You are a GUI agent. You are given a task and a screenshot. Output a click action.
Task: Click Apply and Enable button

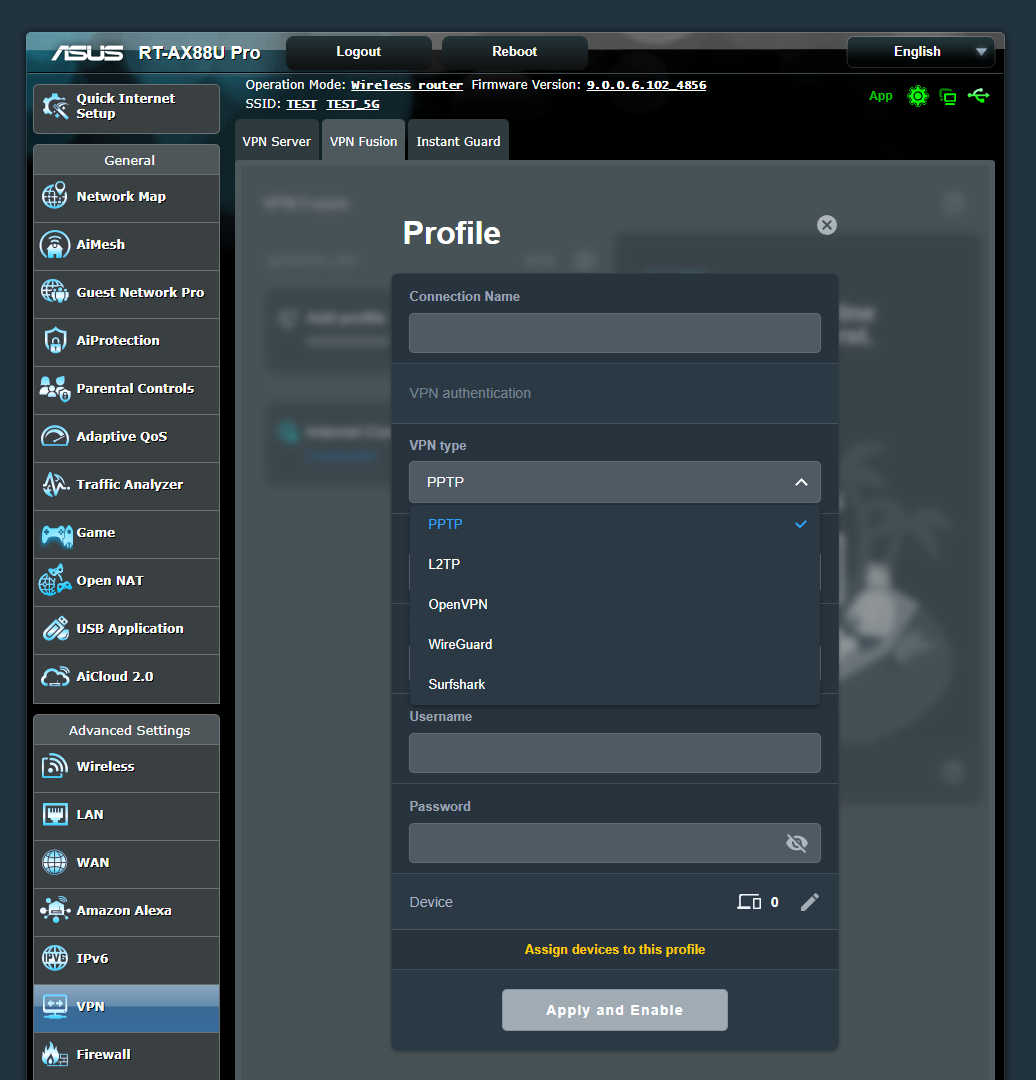pos(614,1010)
